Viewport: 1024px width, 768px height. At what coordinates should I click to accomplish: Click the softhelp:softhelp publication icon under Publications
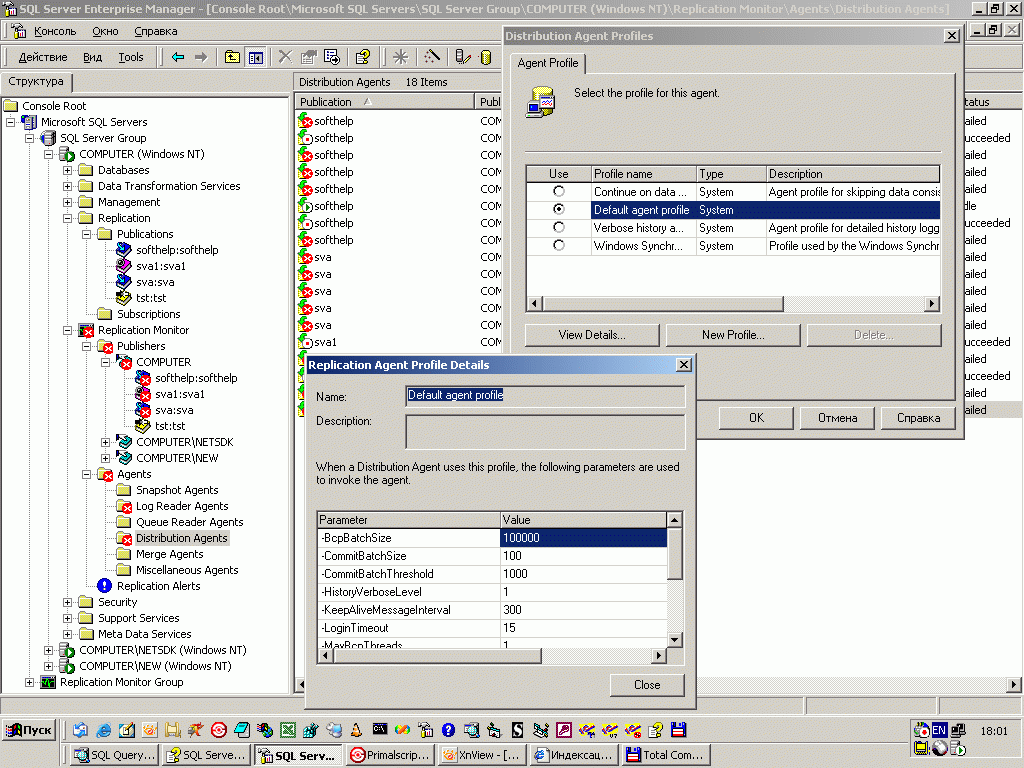pyautogui.click(x=124, y=250)
